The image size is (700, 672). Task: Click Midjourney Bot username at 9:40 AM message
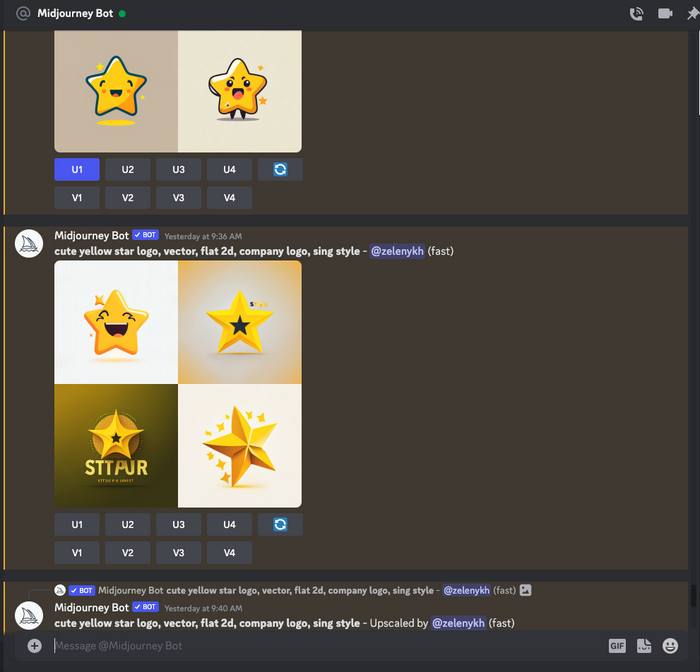coord(92,607)
